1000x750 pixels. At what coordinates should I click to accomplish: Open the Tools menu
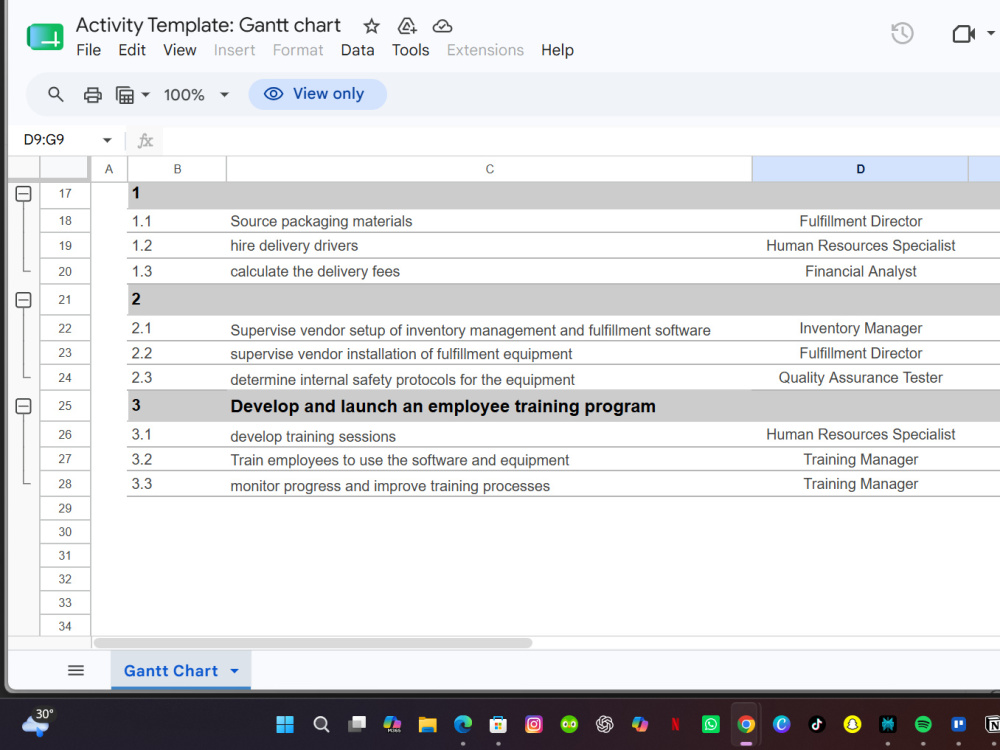(x=410, y=50)
